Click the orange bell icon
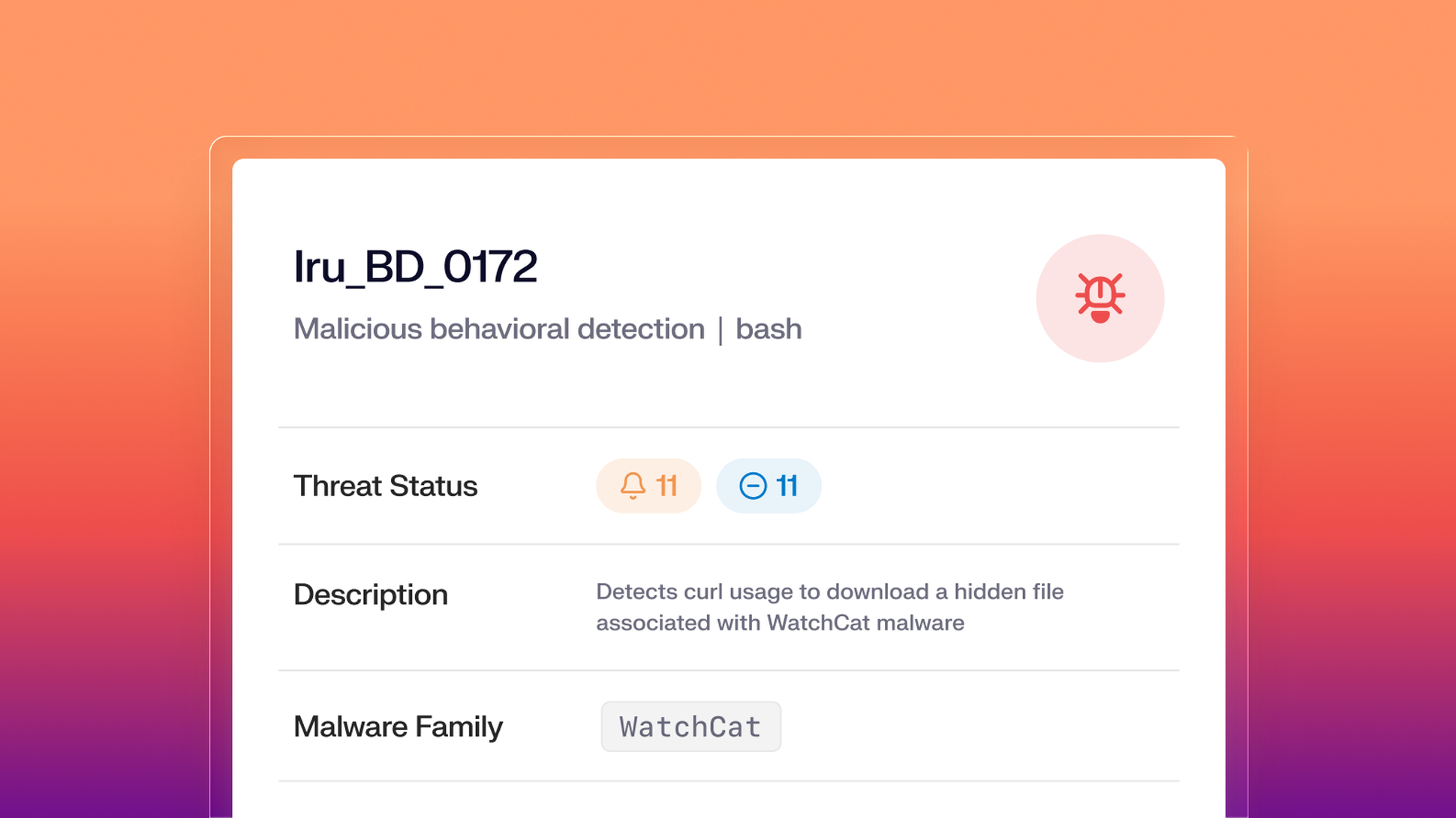This screenshot has width=1456, height=818. pyautogui.click(x=633, y=486)
